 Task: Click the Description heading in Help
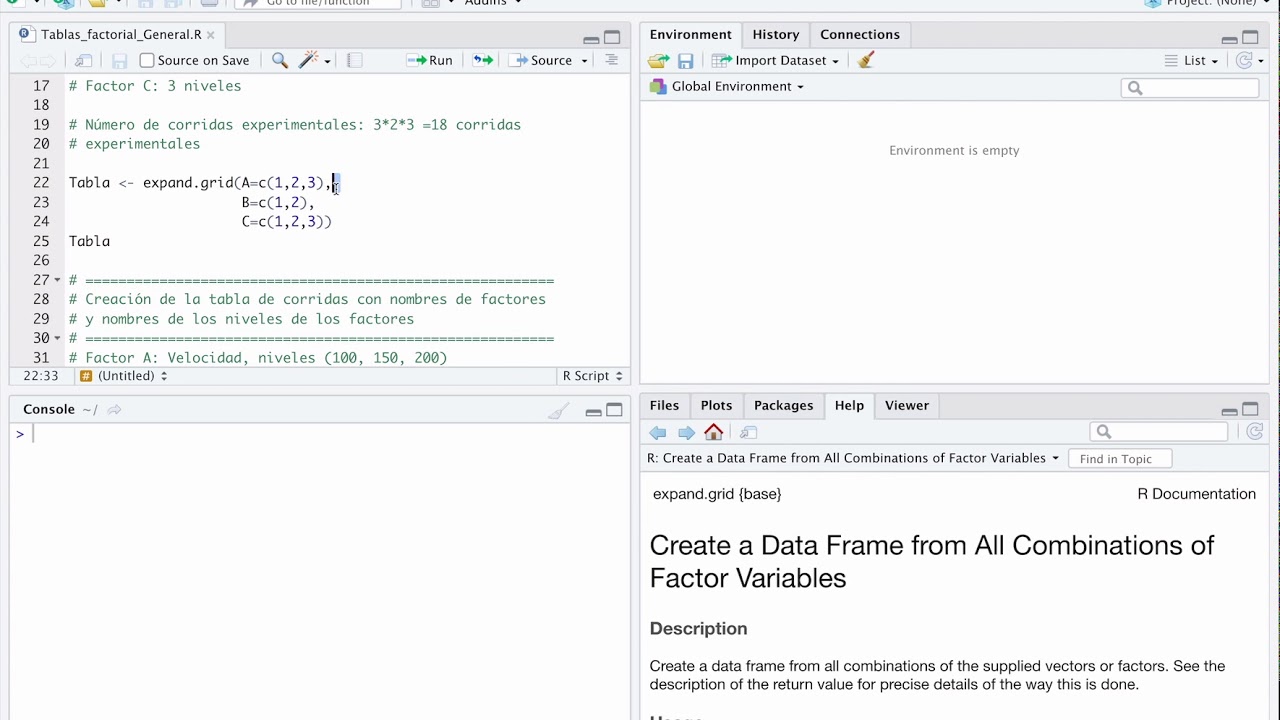(x=698, y=629)
